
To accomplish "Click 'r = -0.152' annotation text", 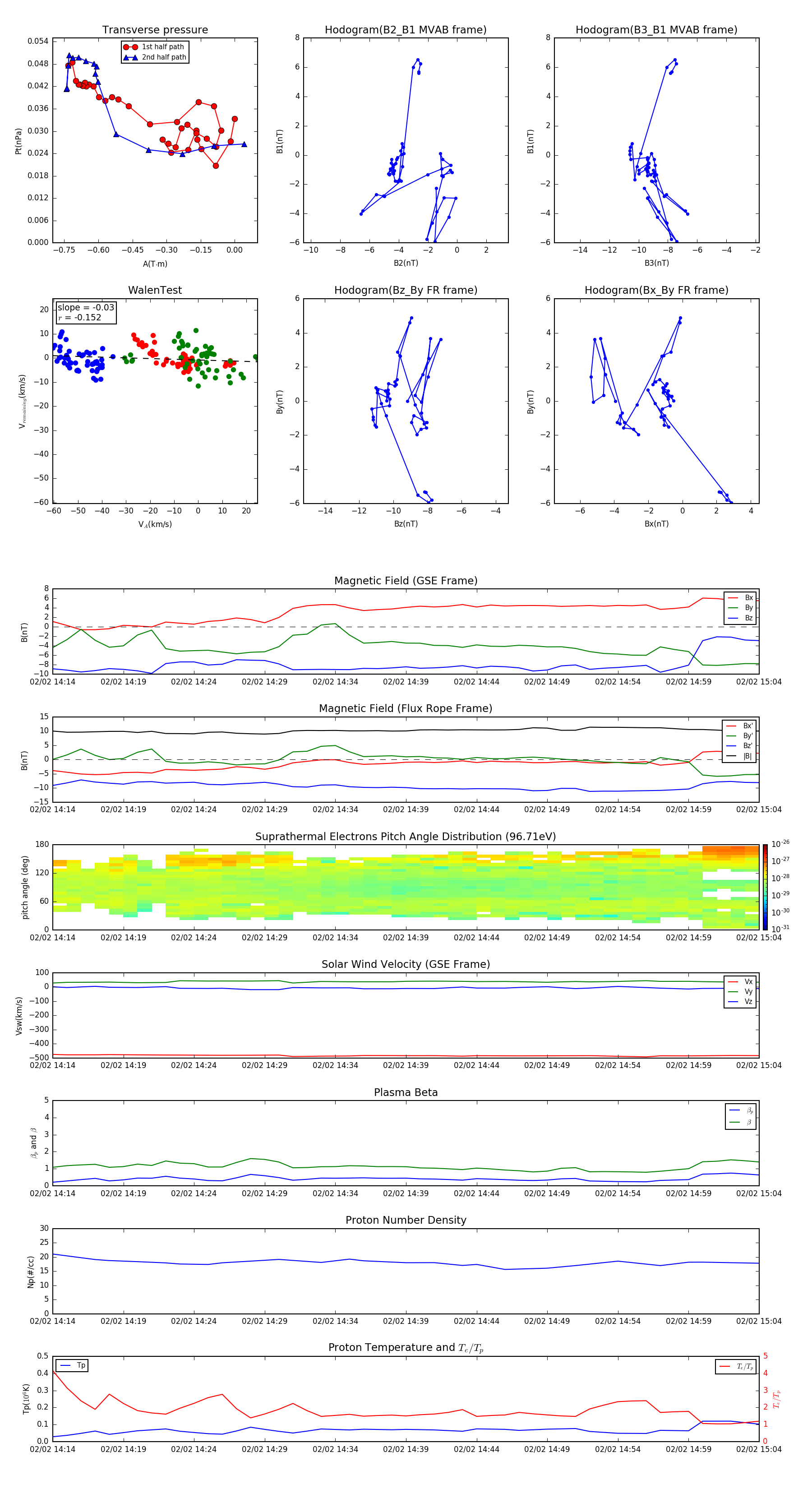I will click(80, 317).
